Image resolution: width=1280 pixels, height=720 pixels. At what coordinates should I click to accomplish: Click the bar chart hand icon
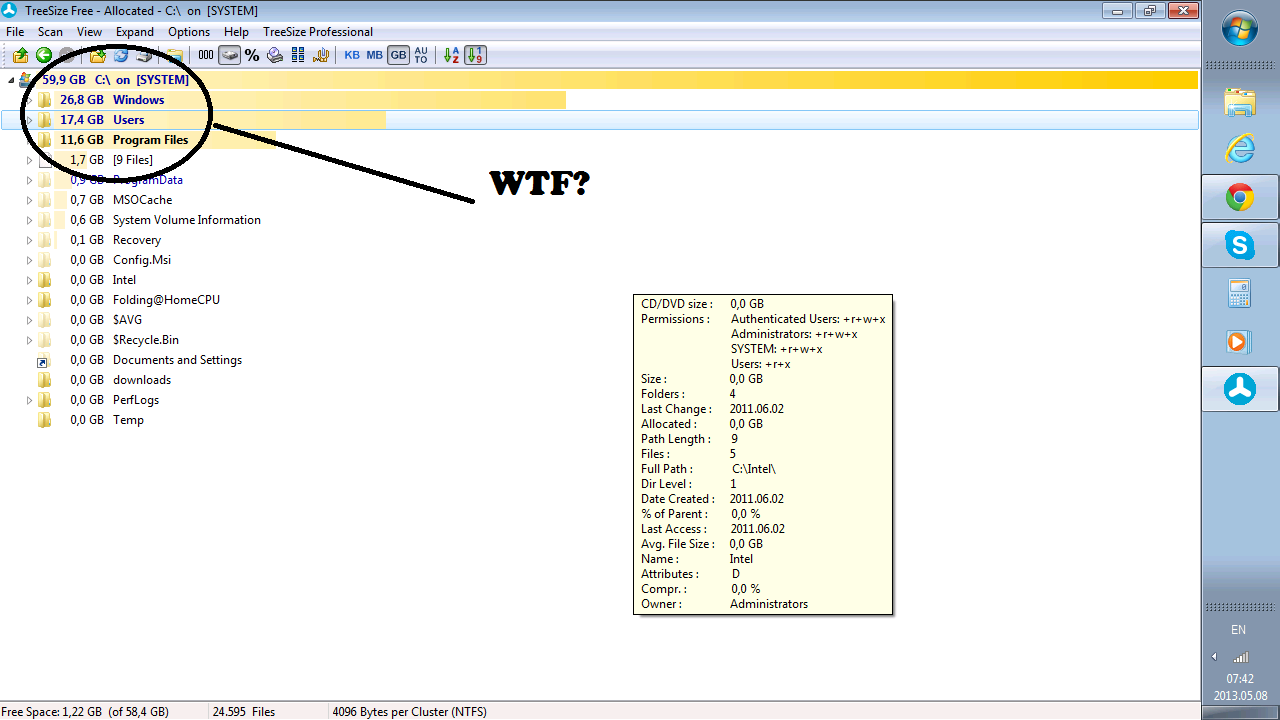[321, 55]
